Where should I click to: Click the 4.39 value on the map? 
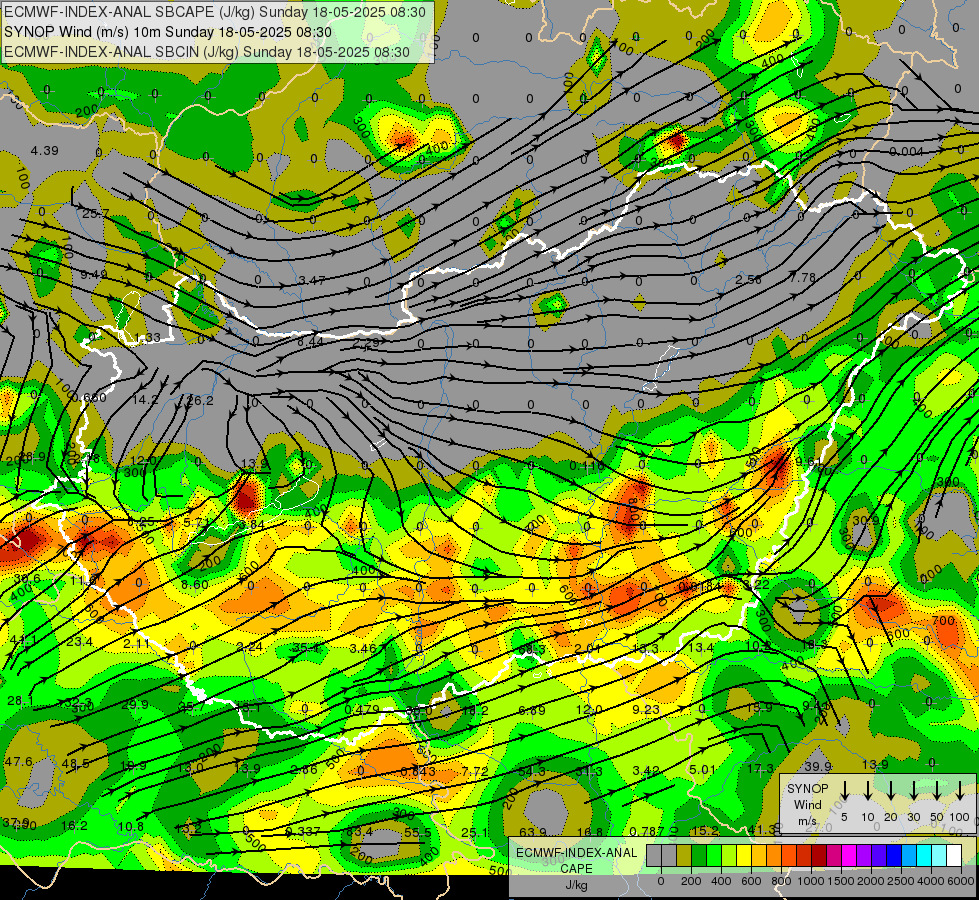point(44,151)
